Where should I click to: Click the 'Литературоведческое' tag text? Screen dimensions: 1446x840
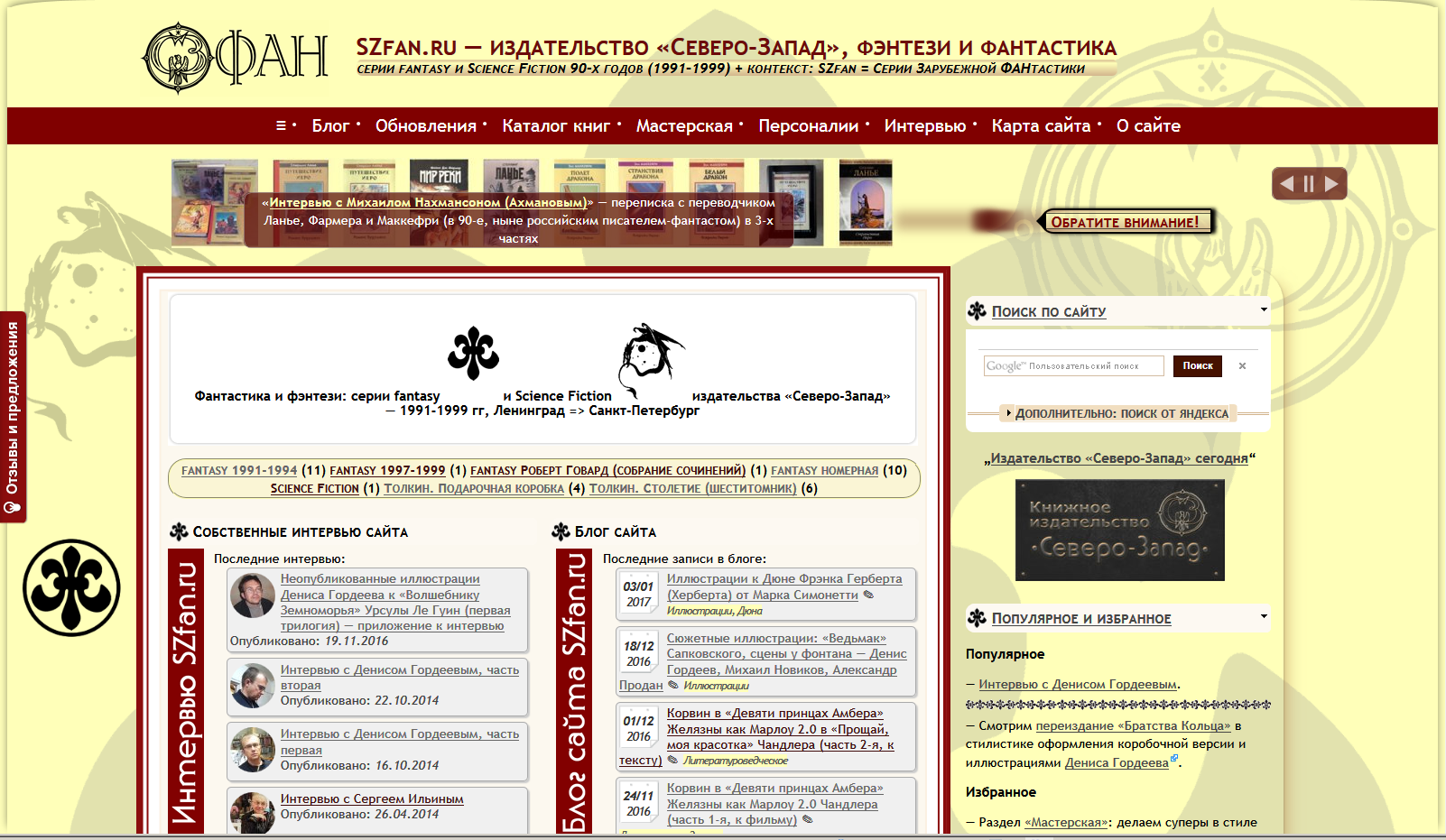coord(736,761)
